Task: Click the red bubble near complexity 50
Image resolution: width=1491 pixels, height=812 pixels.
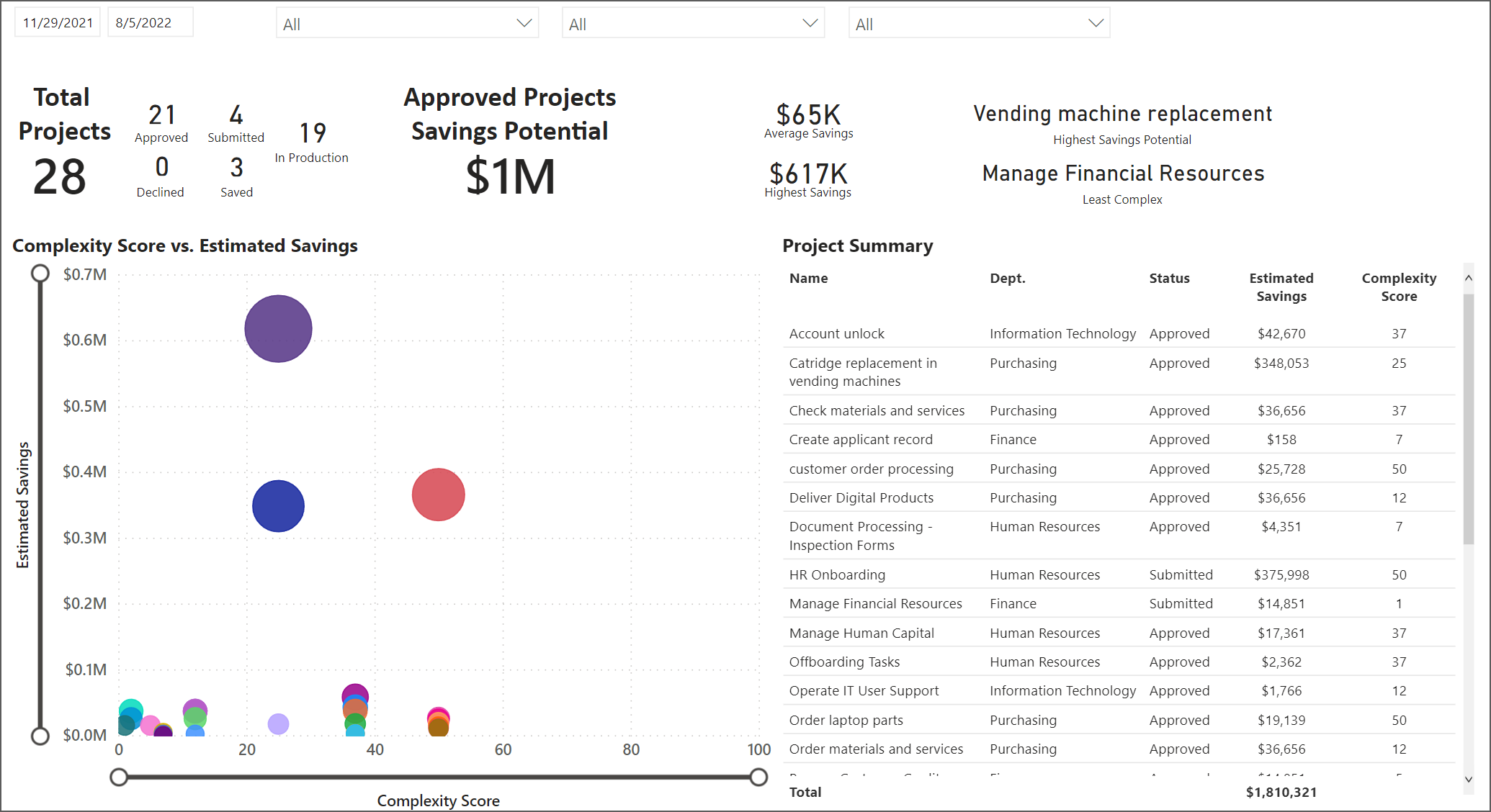Action: pyautogui.click(x=438, y=495)
